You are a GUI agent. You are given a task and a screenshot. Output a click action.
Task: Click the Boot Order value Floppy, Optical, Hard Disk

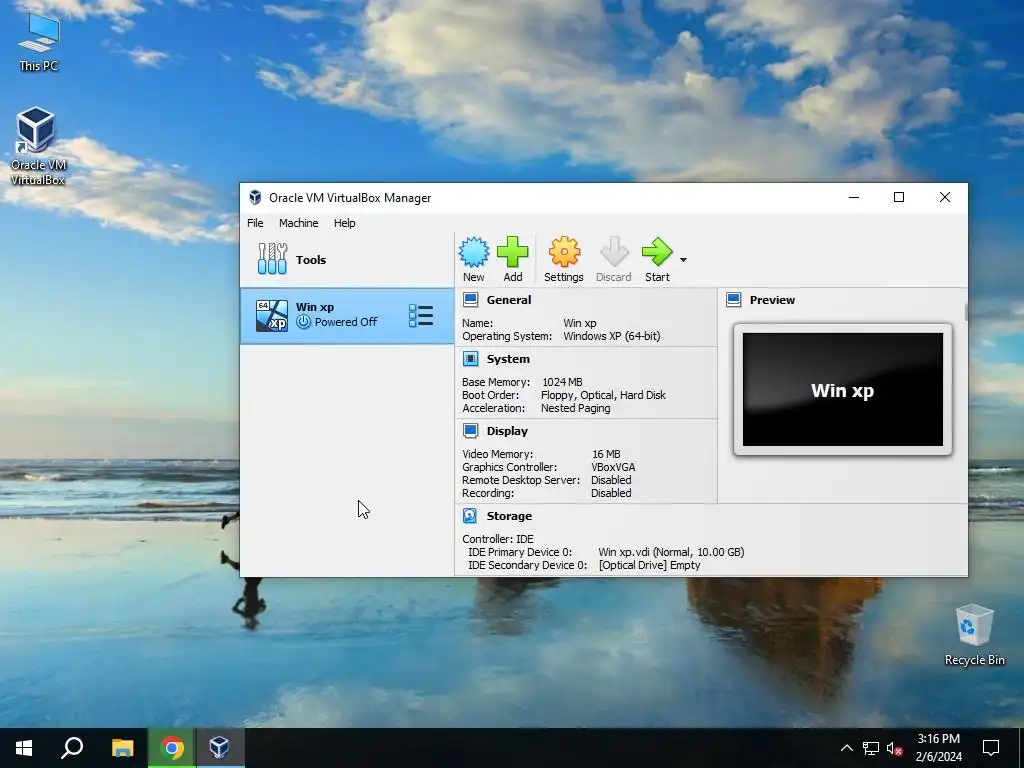coord(603,395)
